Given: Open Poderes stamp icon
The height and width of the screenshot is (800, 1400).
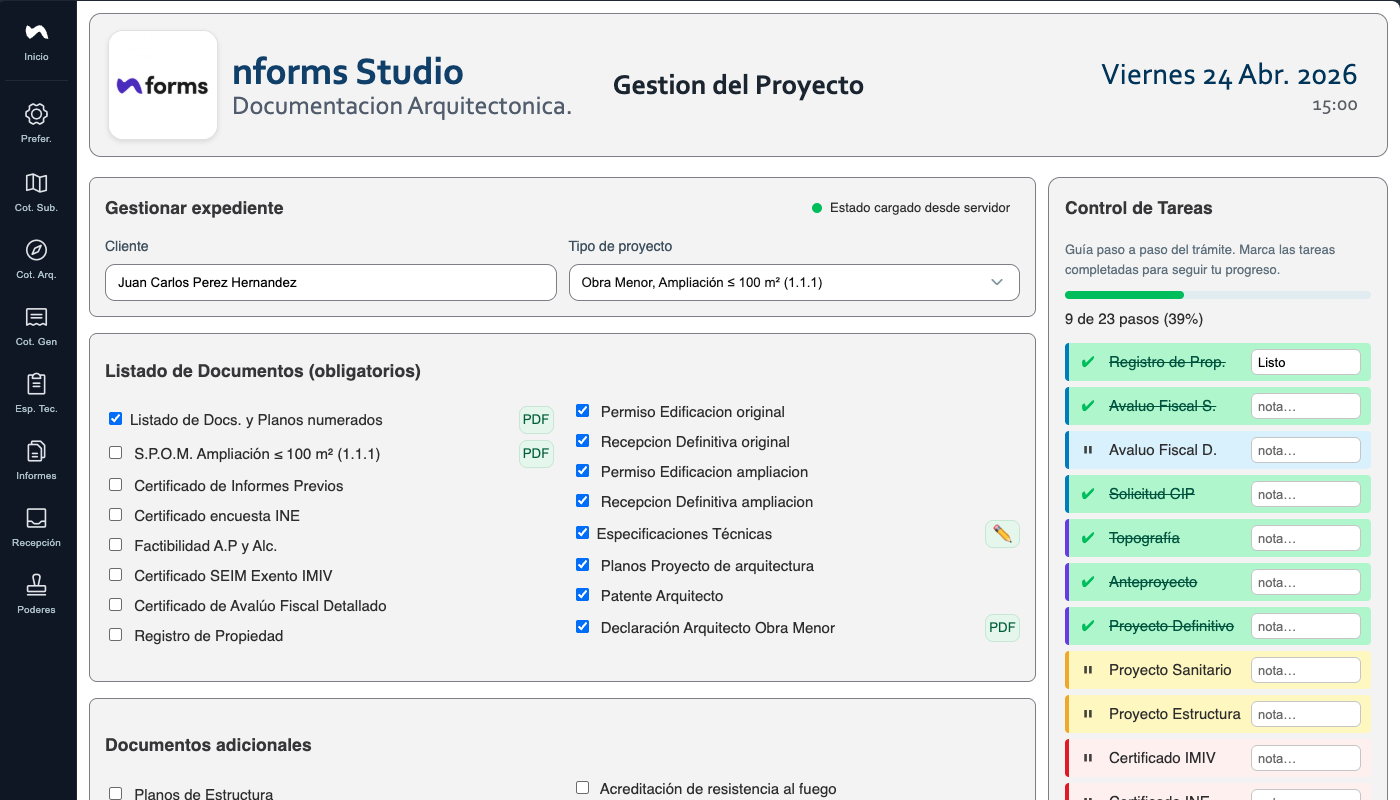Looking at the screenshot, I should point(36,585).
